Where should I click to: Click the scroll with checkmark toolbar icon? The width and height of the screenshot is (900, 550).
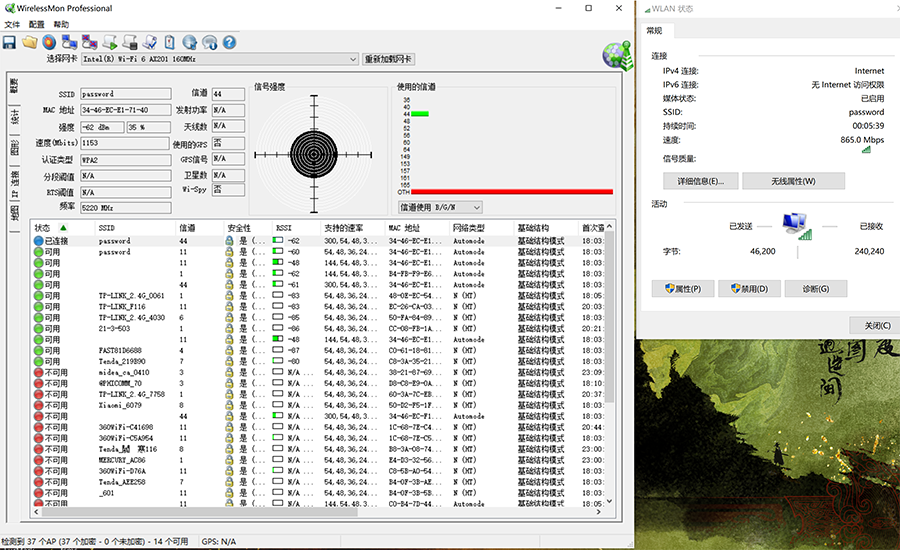[150, 42]
